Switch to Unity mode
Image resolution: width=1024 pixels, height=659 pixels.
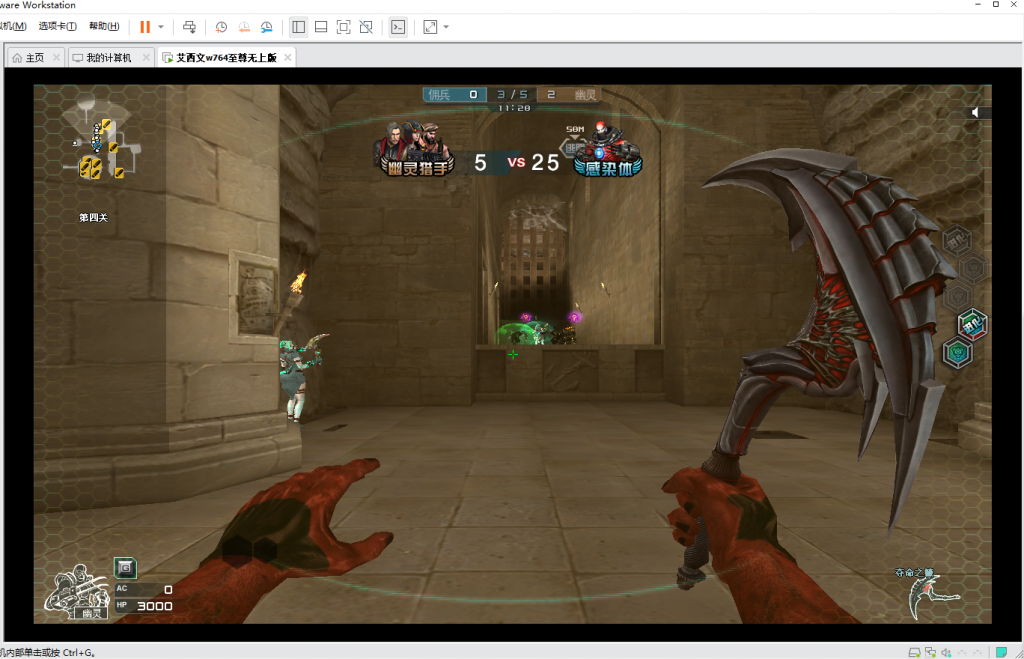coord(366,27)
